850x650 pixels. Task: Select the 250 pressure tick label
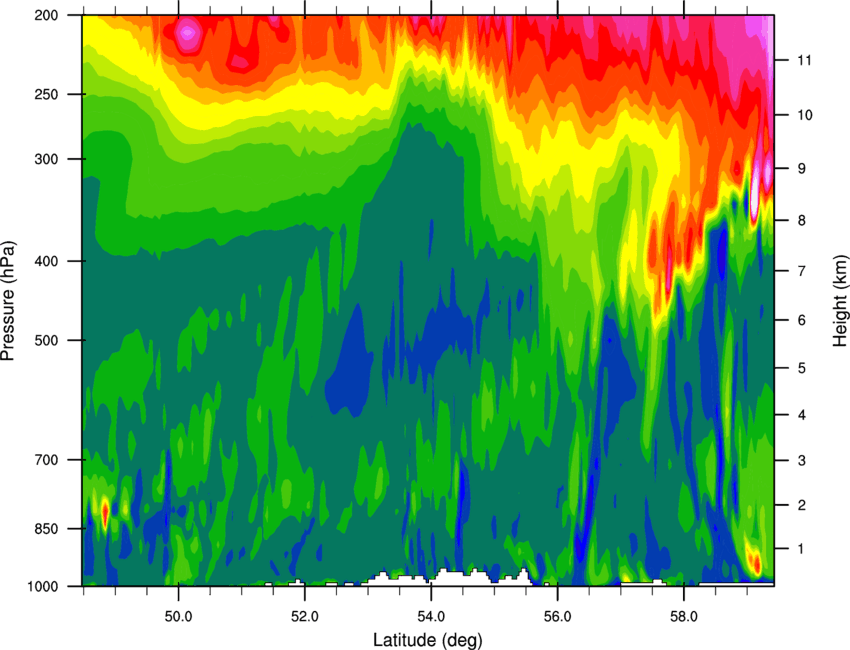pyautogui.click(x=46, y=94)
